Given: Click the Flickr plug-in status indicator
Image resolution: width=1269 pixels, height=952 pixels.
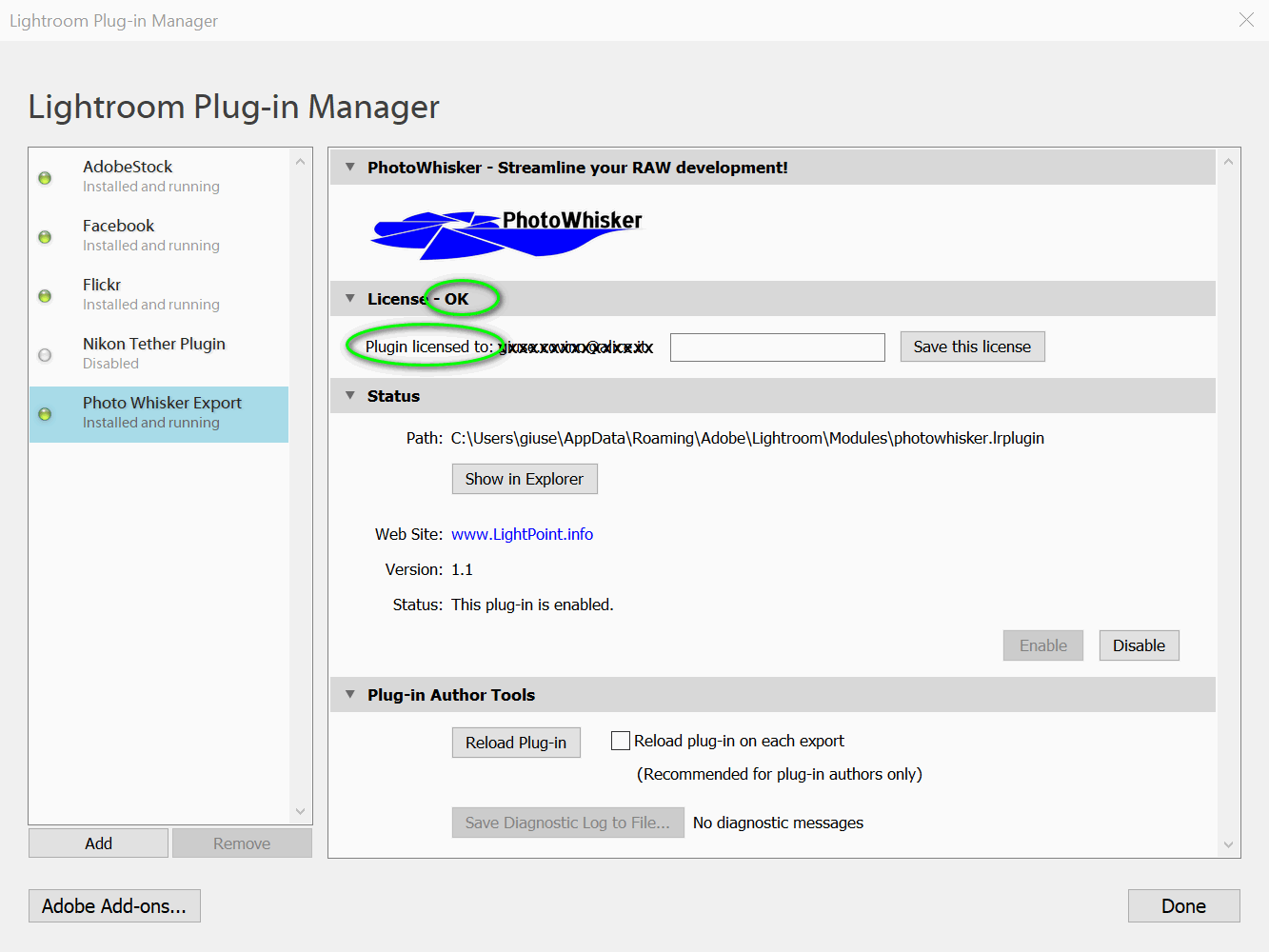Looking at the screenshot, I should point(45,296).
